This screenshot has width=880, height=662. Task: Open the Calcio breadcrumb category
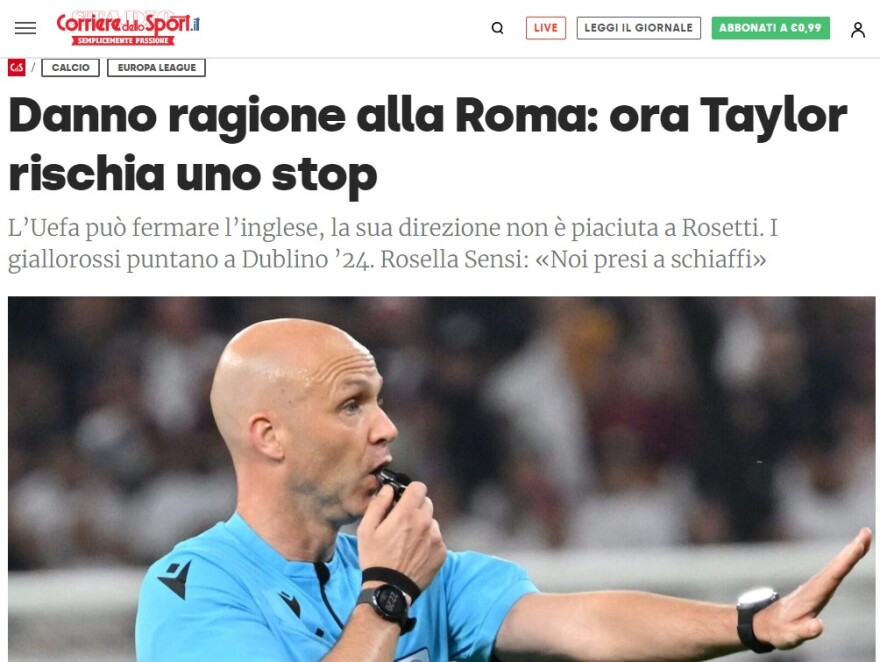pos(71,67)
